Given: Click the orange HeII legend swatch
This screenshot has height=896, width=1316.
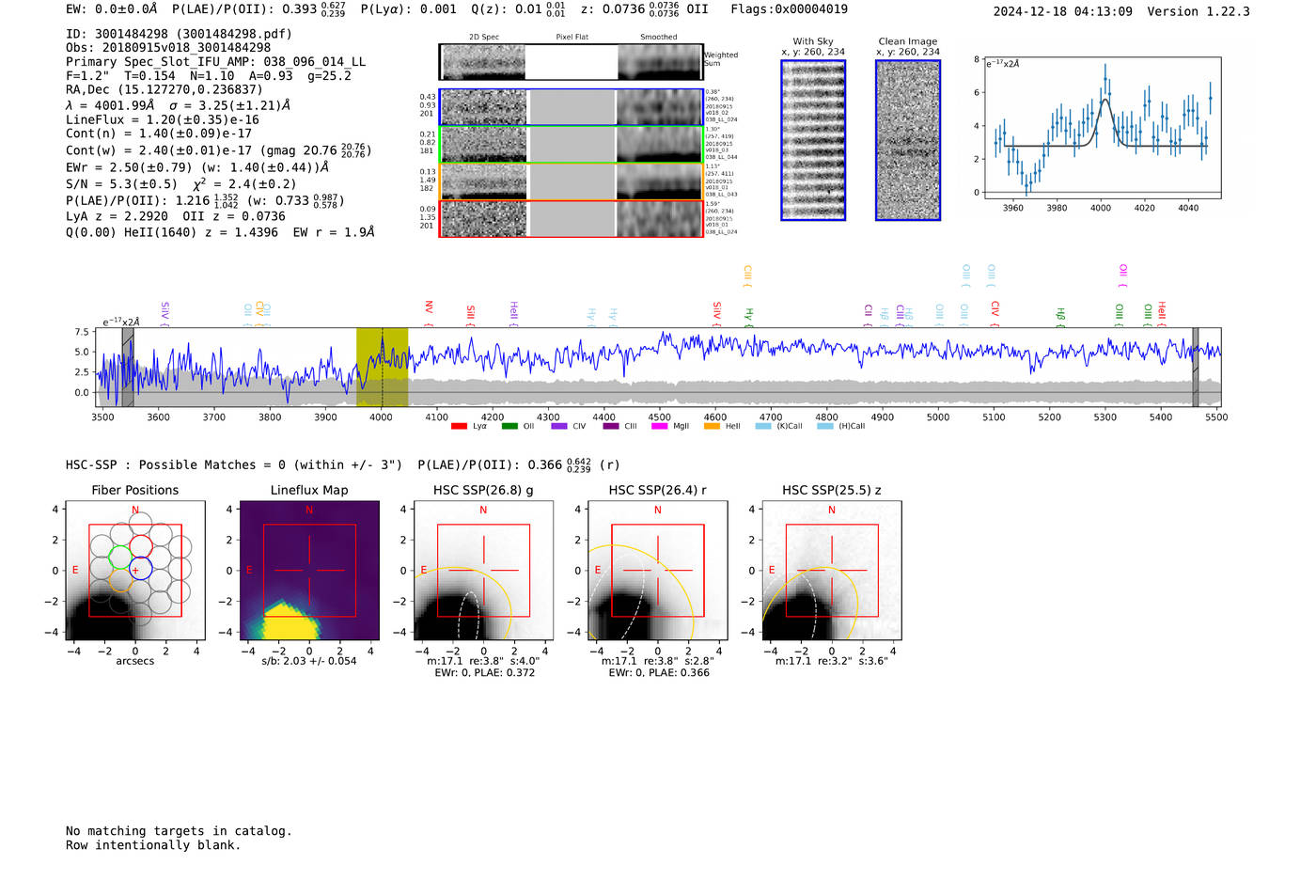Looking at the screenshot, I should tap(712, 426).
